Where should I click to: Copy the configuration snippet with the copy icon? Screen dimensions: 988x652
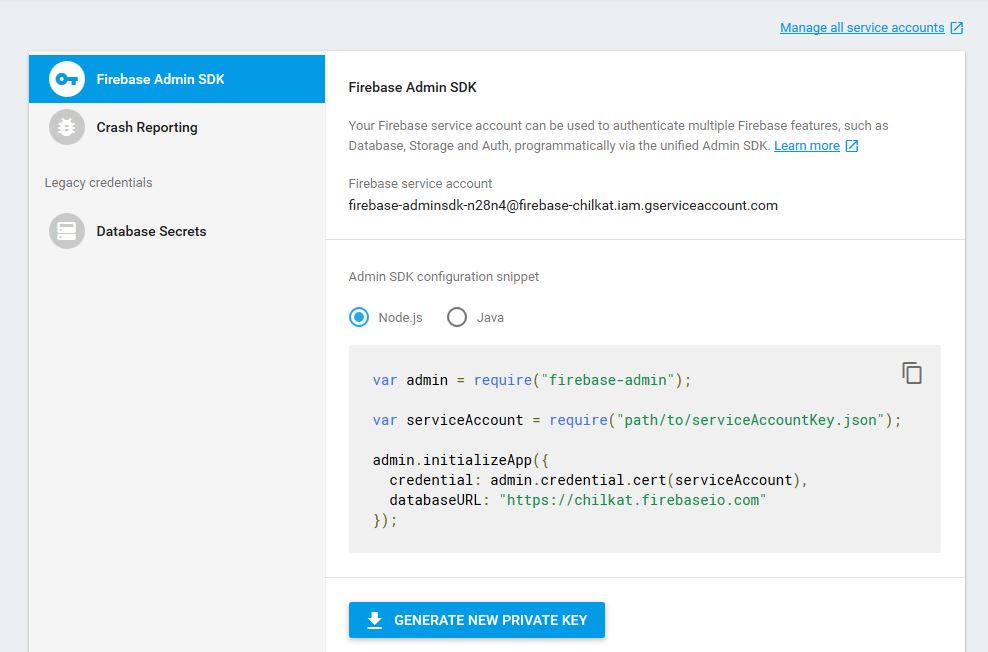tap(912, 373)
